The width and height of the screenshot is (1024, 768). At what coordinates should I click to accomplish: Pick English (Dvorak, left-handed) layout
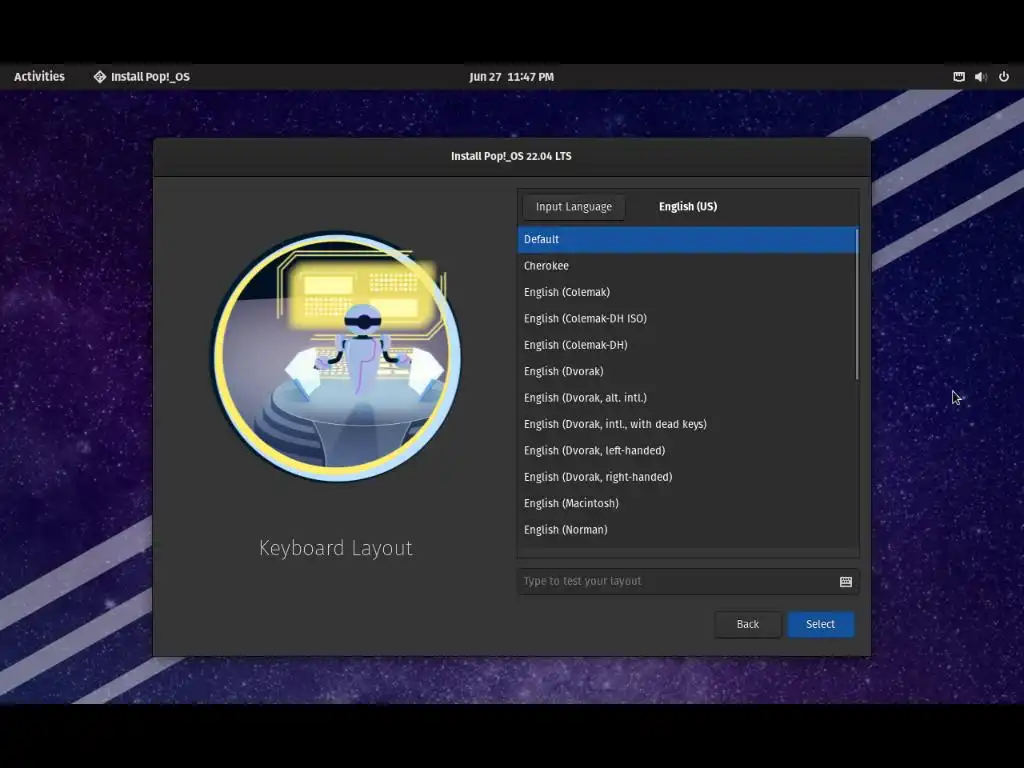(687, 451)
